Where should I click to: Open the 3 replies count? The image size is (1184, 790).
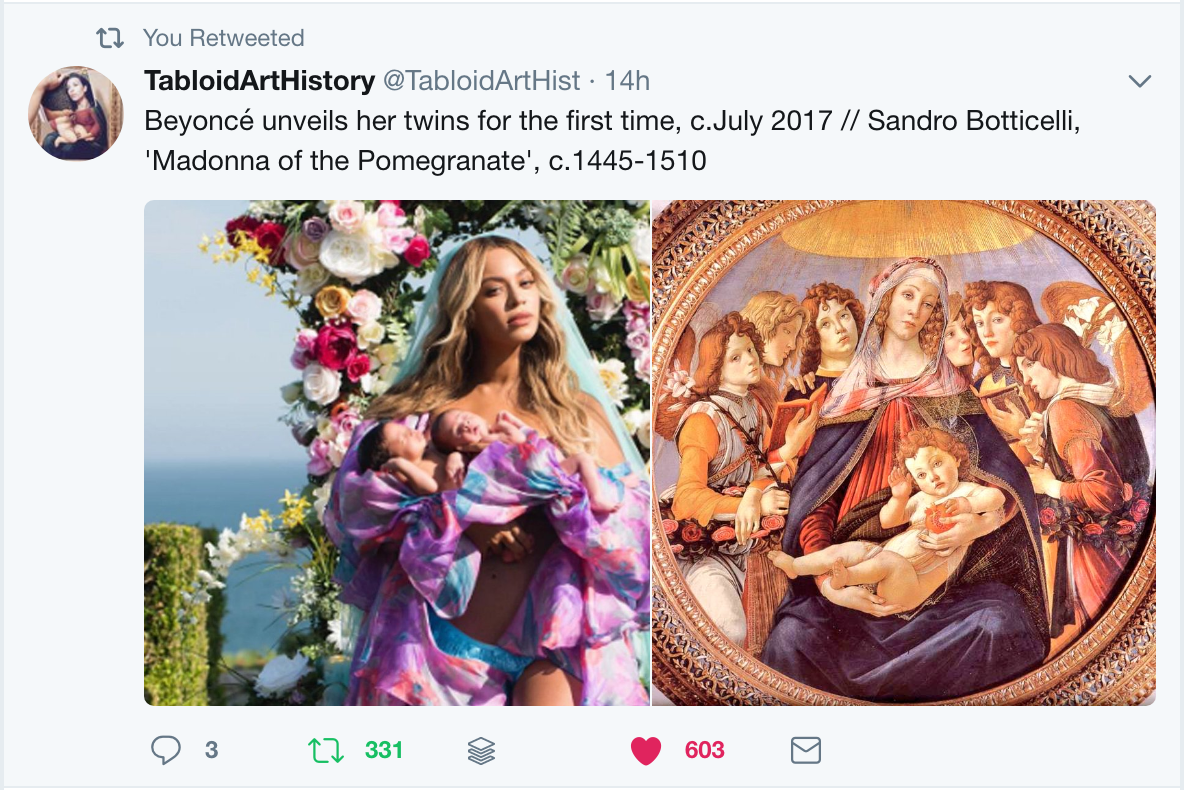(211, 750)
